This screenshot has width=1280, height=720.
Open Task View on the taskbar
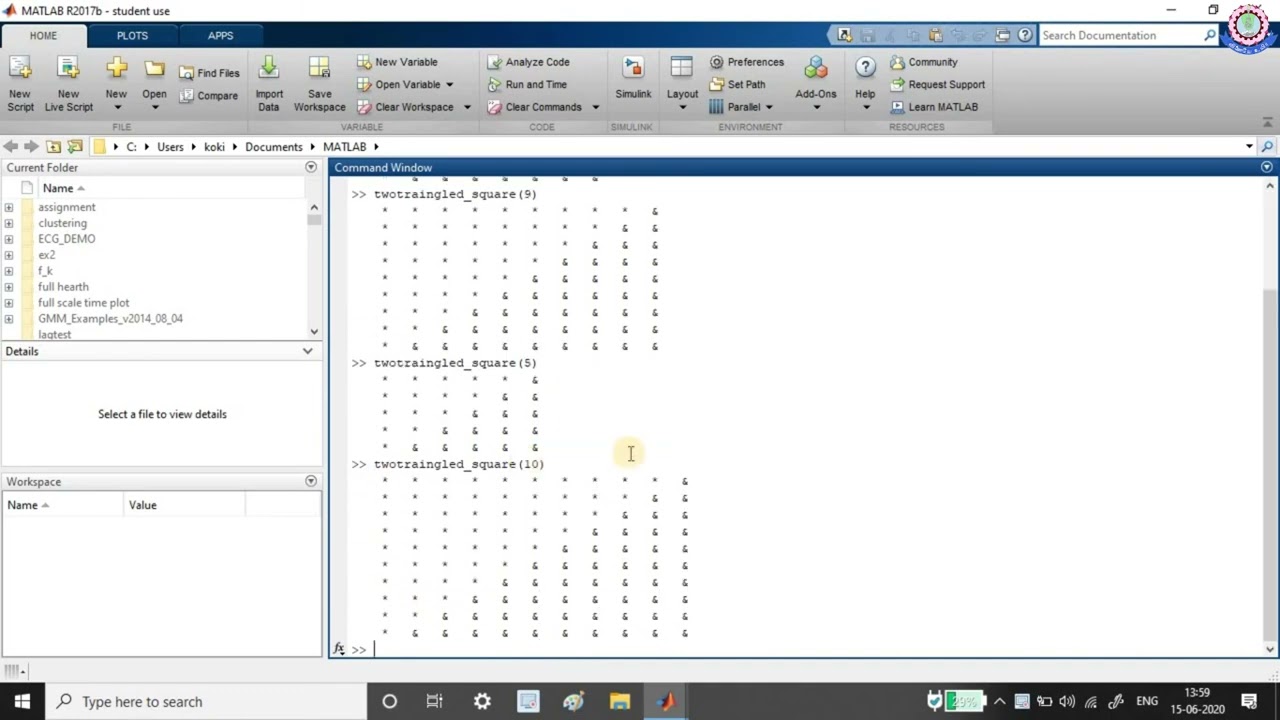[434, 701]
